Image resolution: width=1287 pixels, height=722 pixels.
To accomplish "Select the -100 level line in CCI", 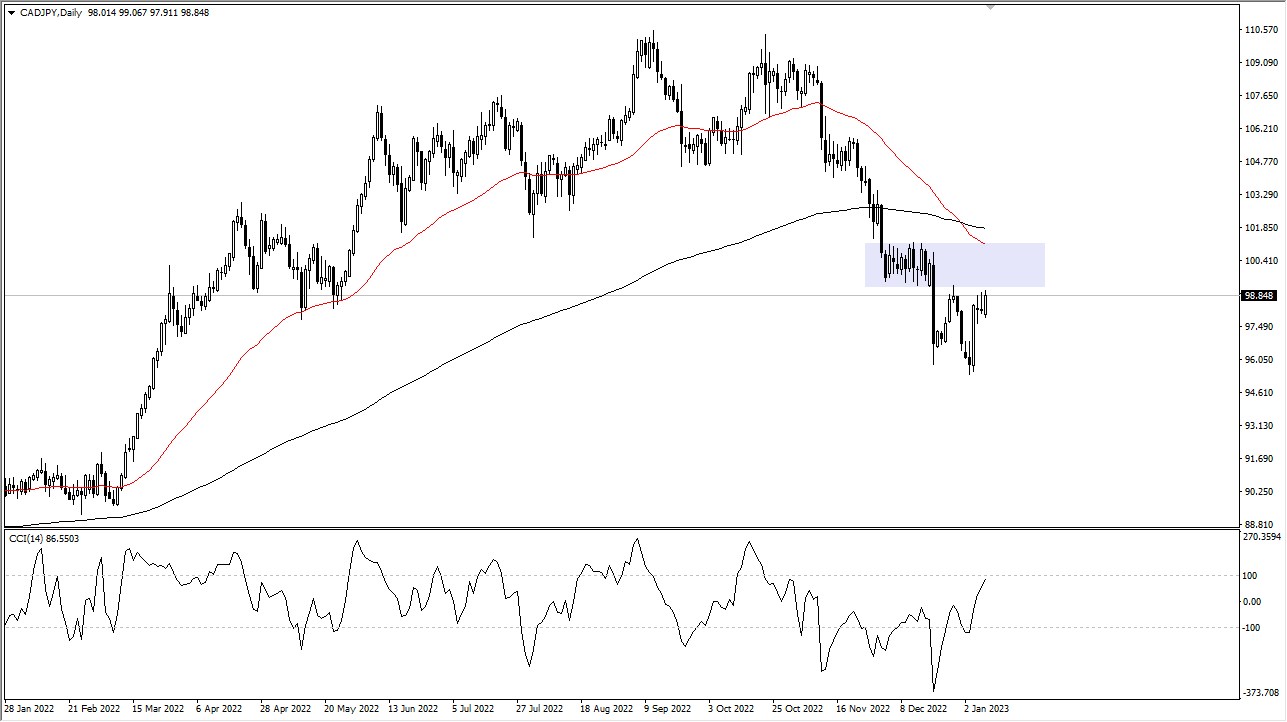I will pos(600,628).
